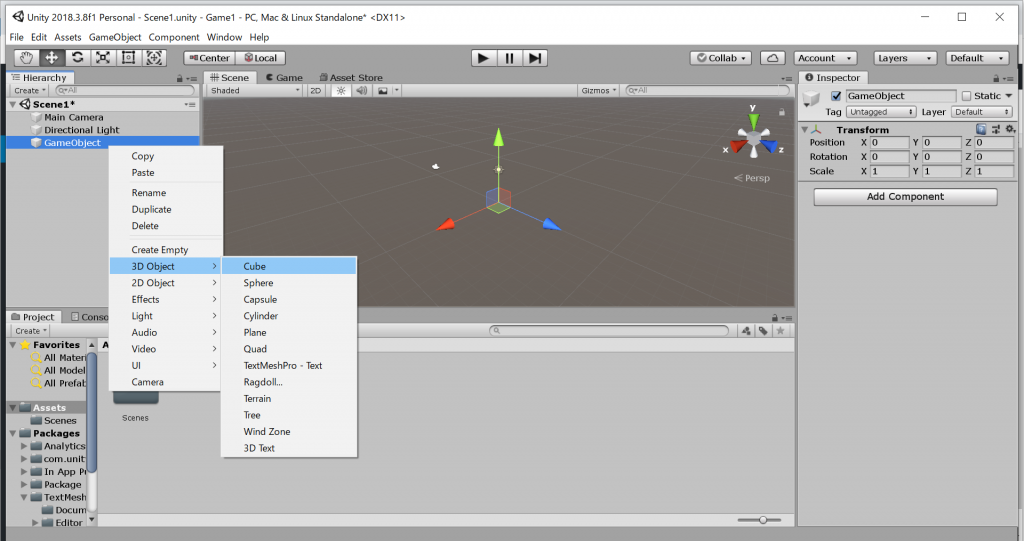
Task: Open the Default layout dropdown
Action: [978, 58]
